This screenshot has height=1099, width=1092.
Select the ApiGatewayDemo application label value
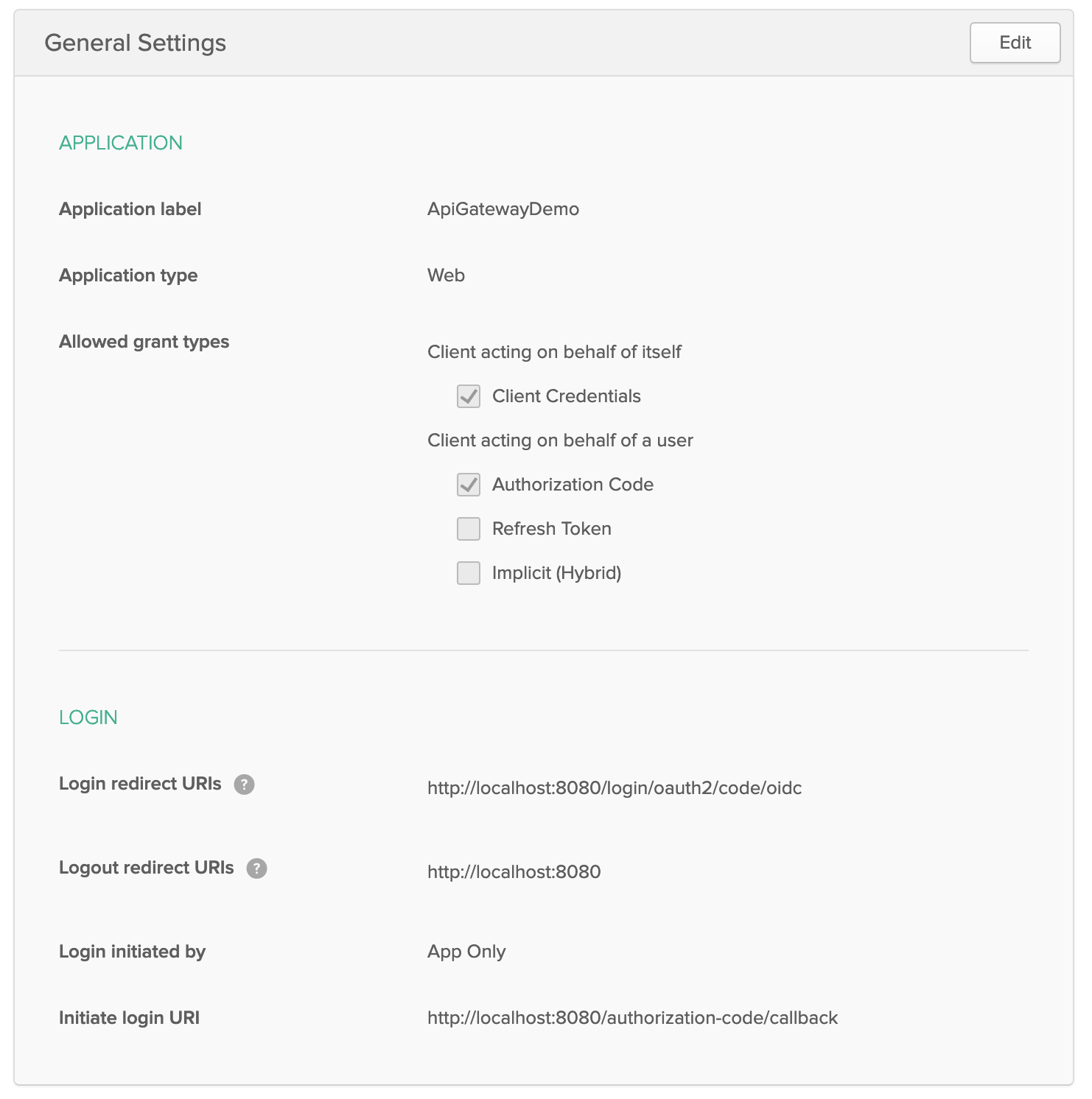pos(503,209)
